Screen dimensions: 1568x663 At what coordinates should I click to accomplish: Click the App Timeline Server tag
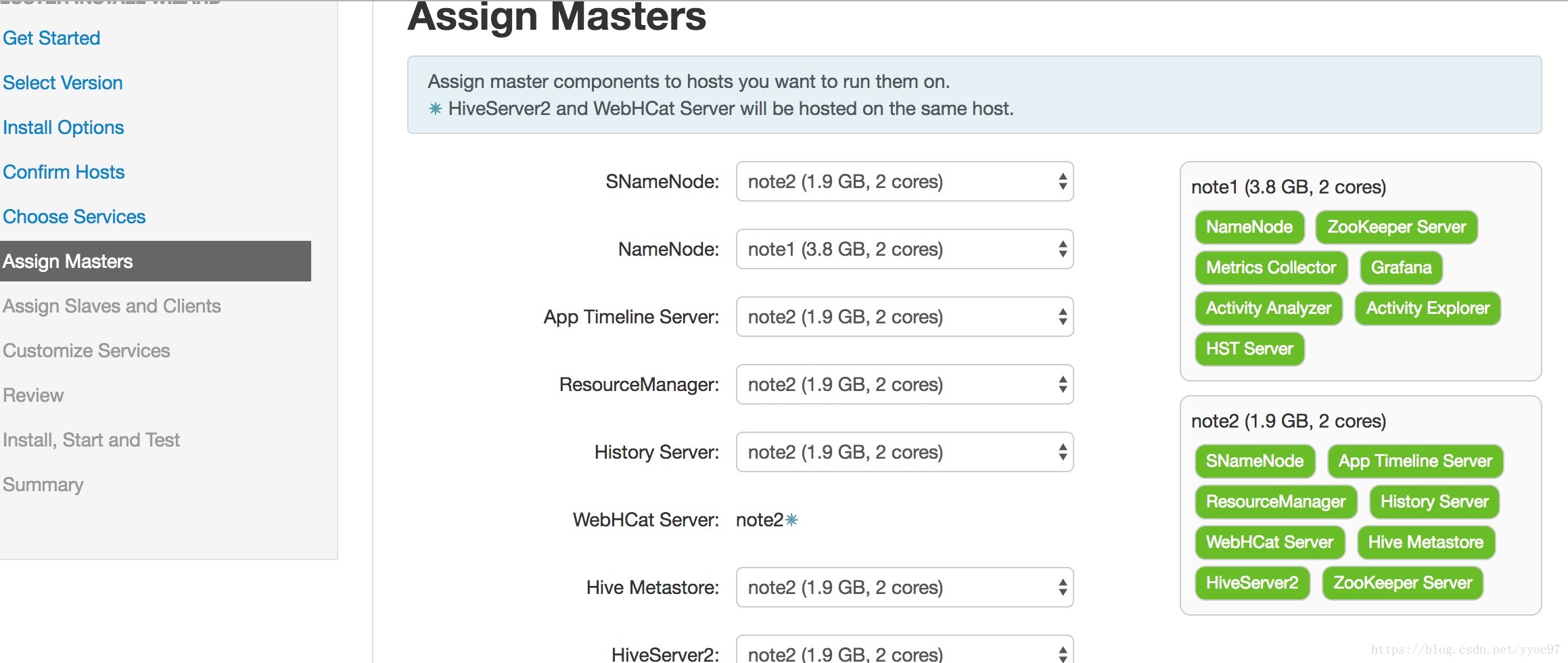coord(1415,461)
